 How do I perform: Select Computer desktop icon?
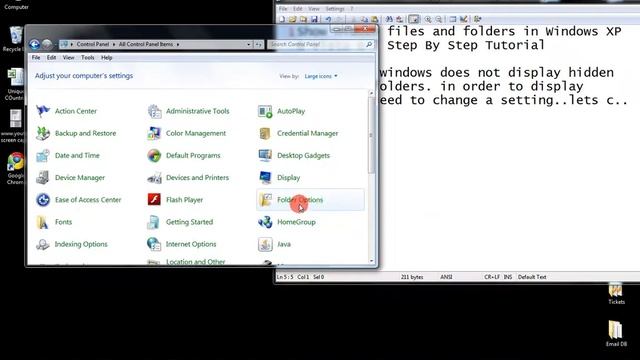tap(16, 5)
